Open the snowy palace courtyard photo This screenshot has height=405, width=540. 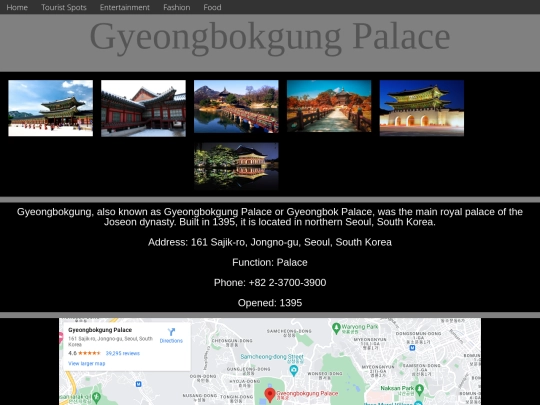(51, 108)
